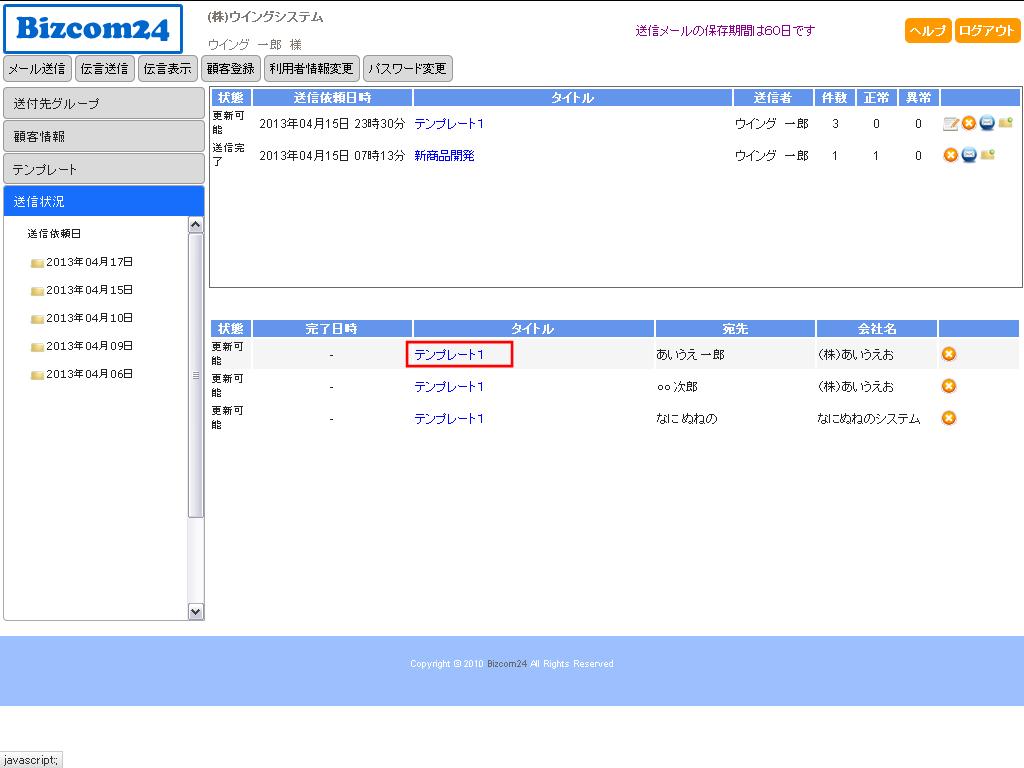Click the orange delete icon in 新商品開発 row

pyautogui.click(x=951, y=155)
